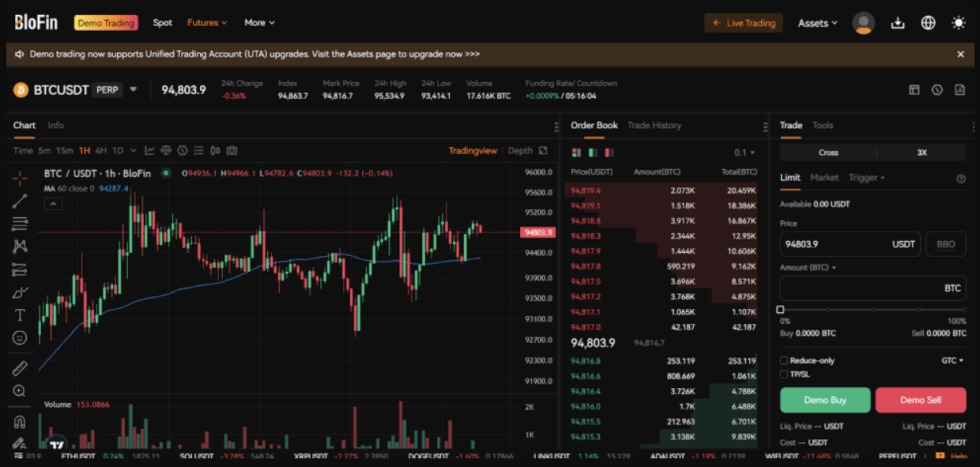The height and width of the screenshot is (467, 980).
Task: Open the emoji icons tool
Action: [19, 338]
